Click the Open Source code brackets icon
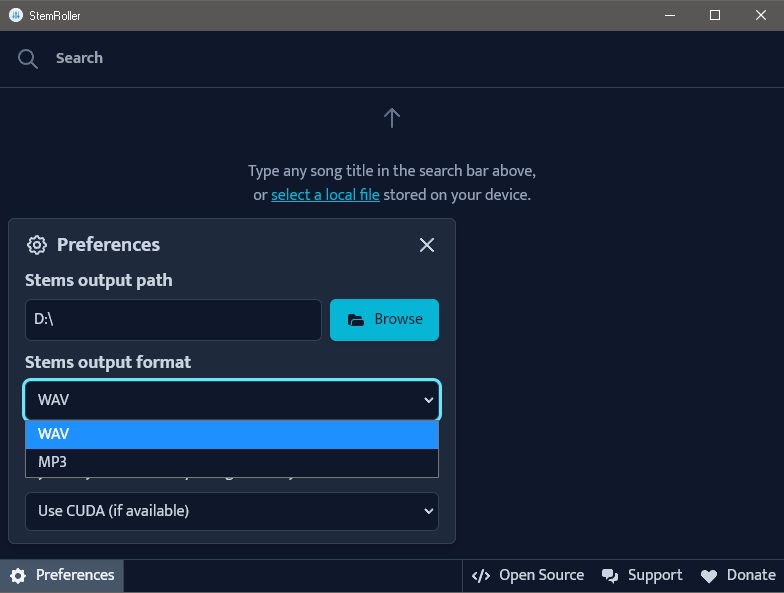 click(x=480, y=576)
